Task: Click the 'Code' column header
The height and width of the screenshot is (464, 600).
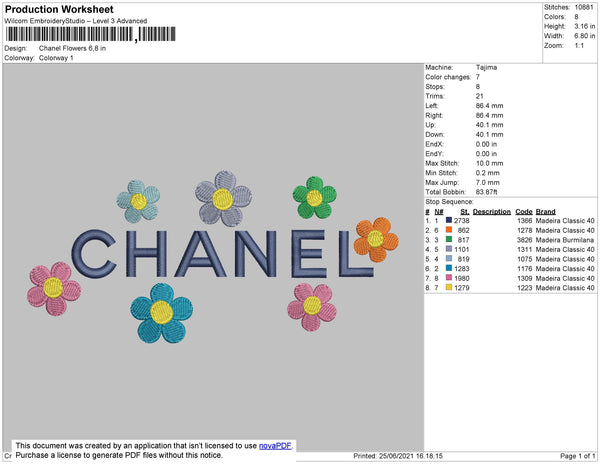Action: [x=524, y=212]
